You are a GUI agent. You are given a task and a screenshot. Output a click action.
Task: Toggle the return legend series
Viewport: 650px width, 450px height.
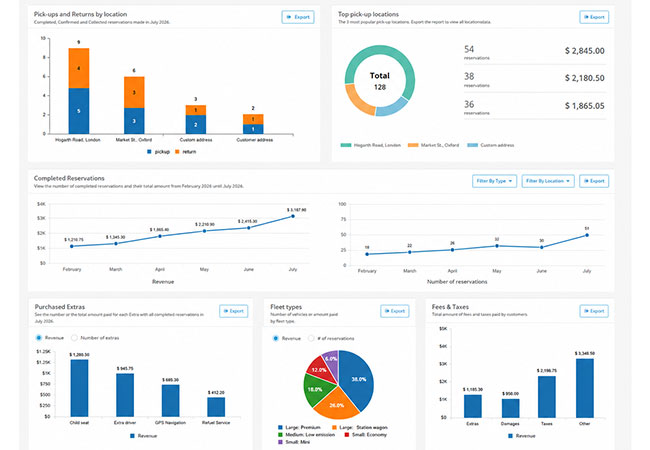[x=185, y=152]
